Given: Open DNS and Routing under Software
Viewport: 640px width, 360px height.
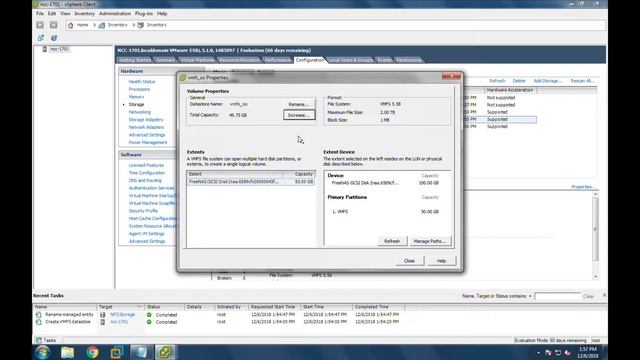Looking at the screenshot, I should (145, 180).
